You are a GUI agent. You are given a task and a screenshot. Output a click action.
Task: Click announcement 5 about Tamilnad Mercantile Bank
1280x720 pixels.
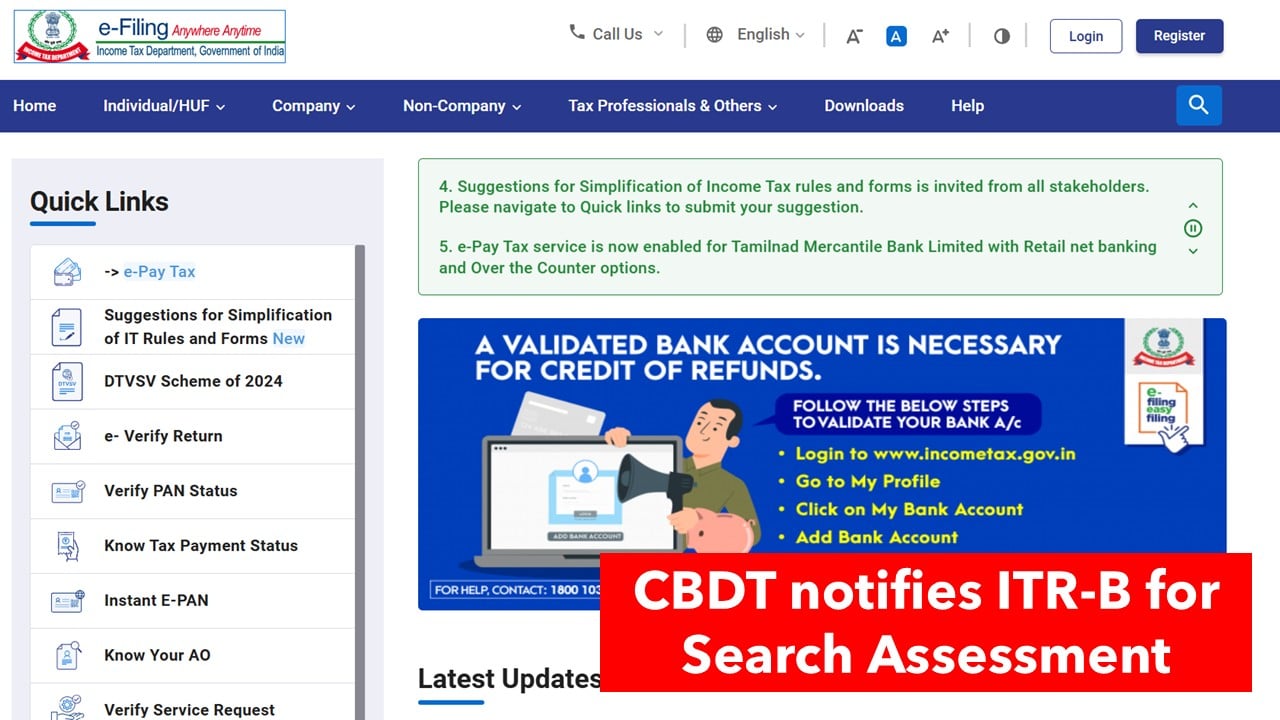coord(798,257)
